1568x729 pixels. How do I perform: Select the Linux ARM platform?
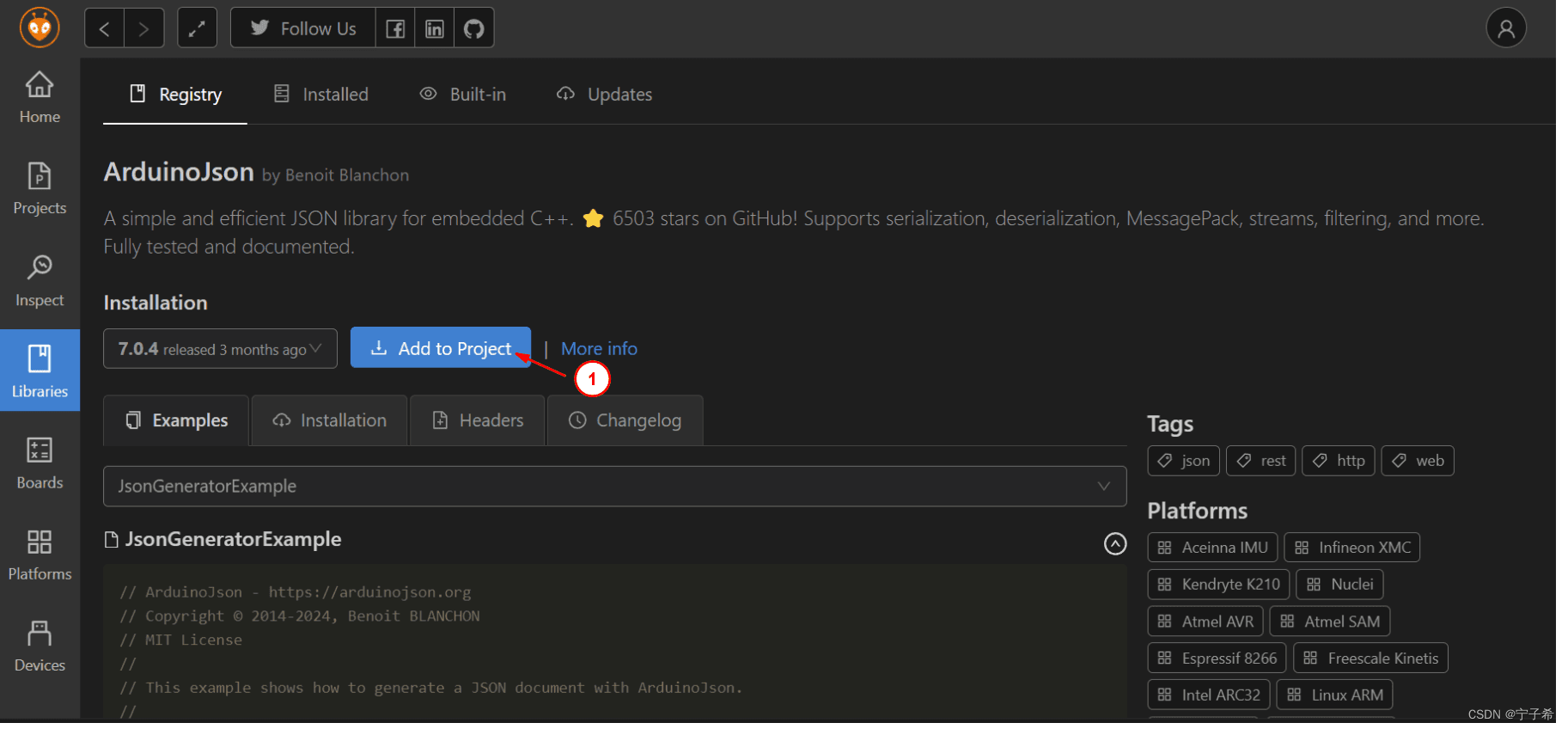coord(1334,695)
